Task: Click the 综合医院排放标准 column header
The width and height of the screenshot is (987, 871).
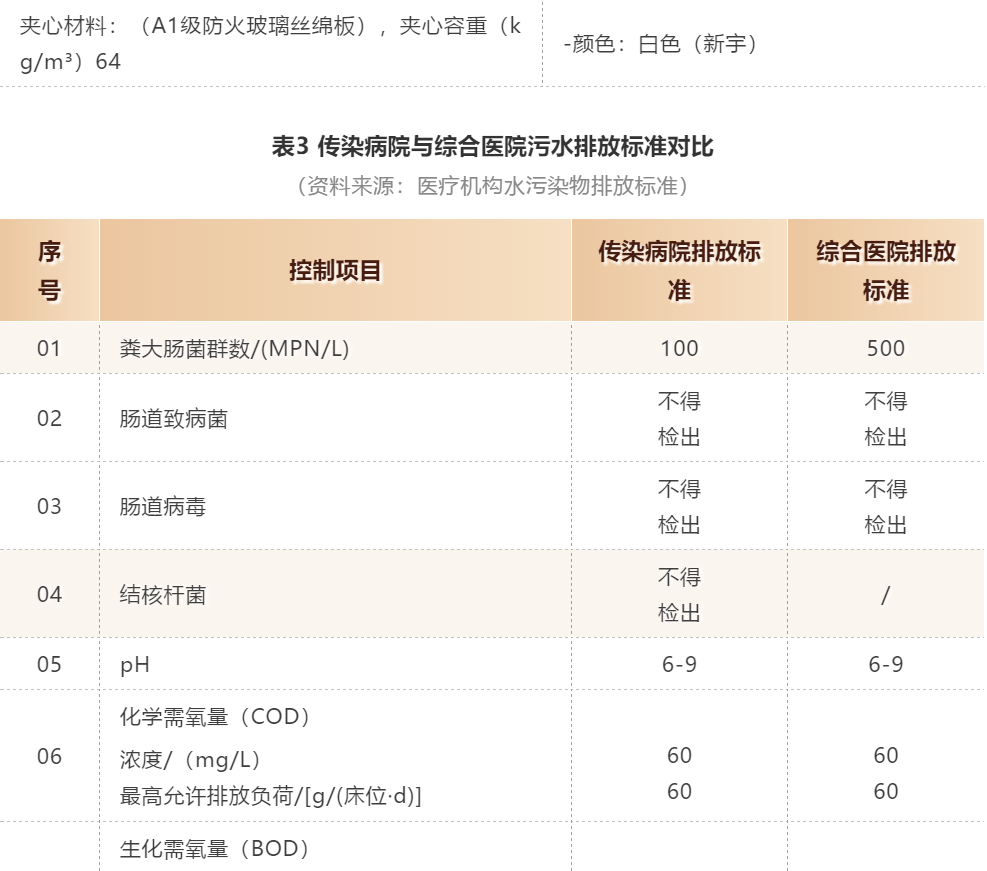Action: pyautogui.click(x=885, y=271)
